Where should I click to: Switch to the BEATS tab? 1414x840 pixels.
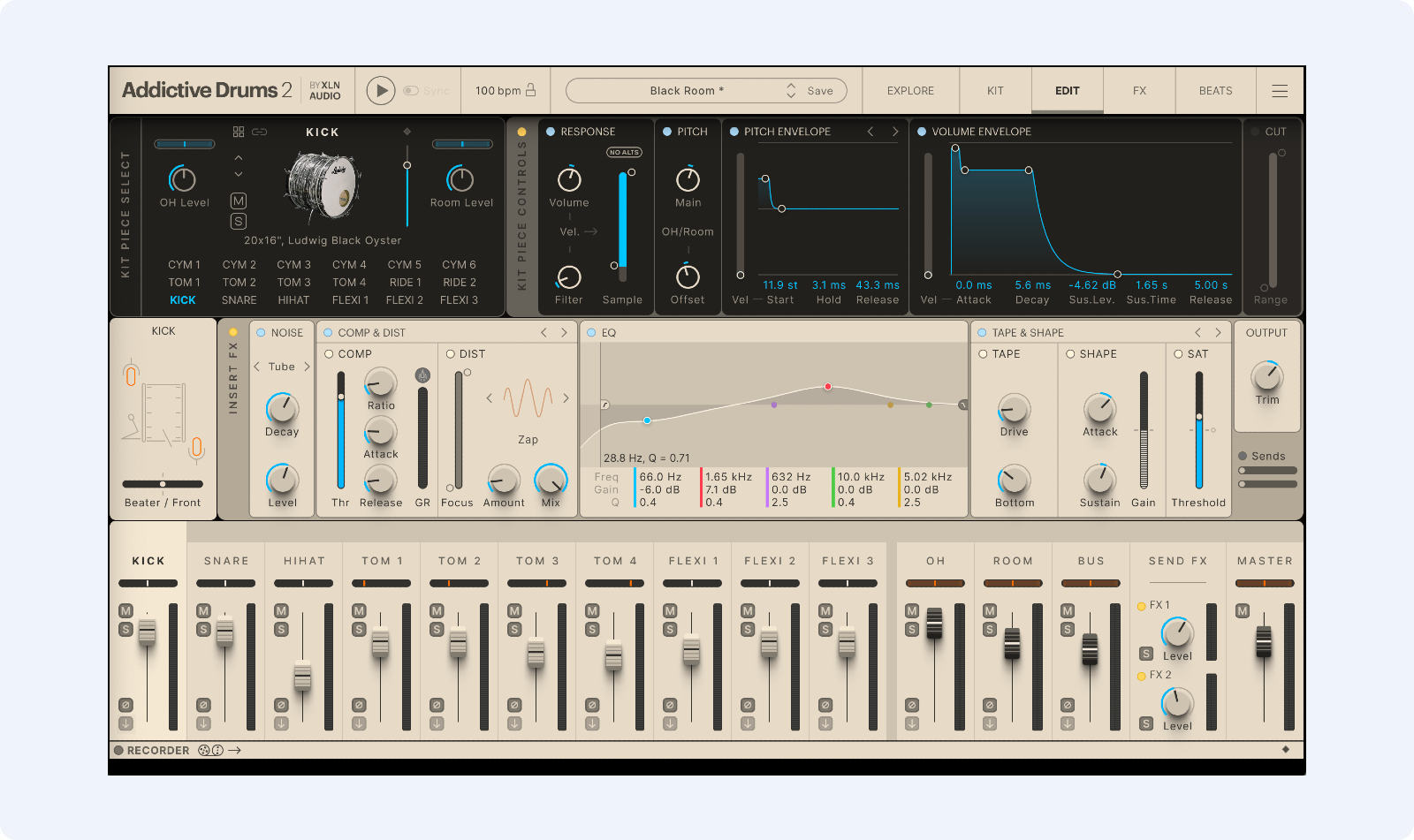coord(1216,91)
